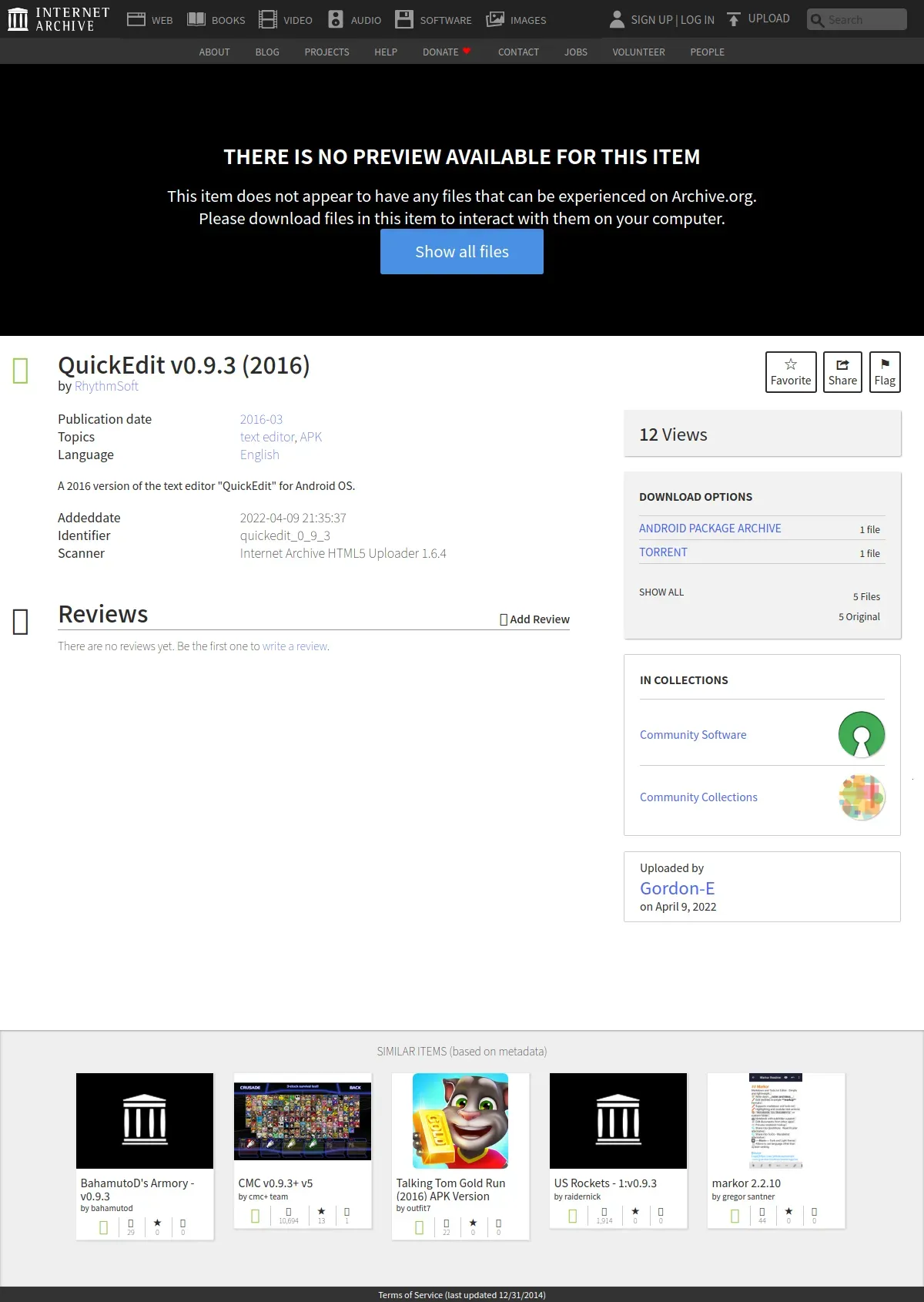
Task: Download the Torrent file
Action: coord(663,552)
